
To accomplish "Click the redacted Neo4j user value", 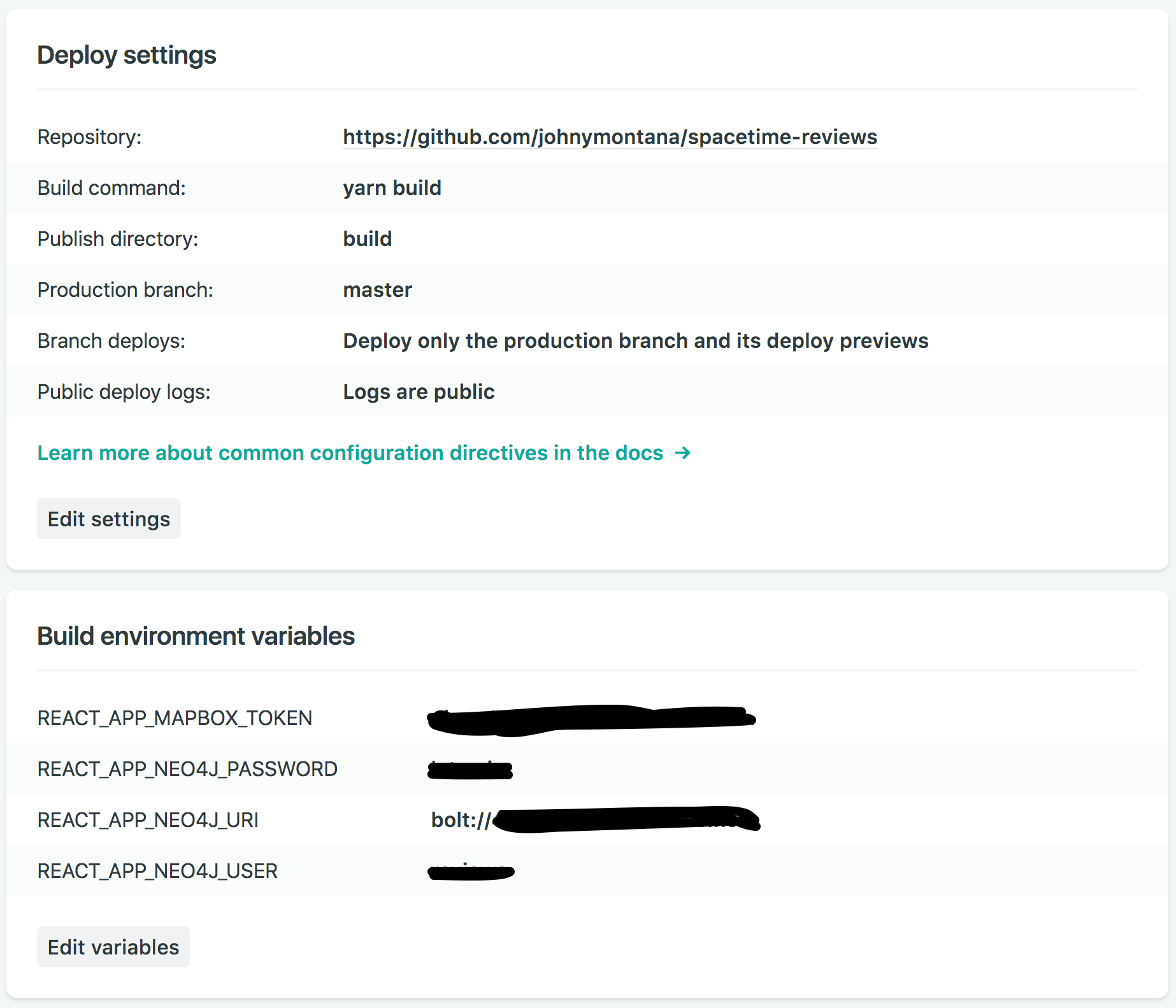I will pyautogui.click(x=471, y=871).
